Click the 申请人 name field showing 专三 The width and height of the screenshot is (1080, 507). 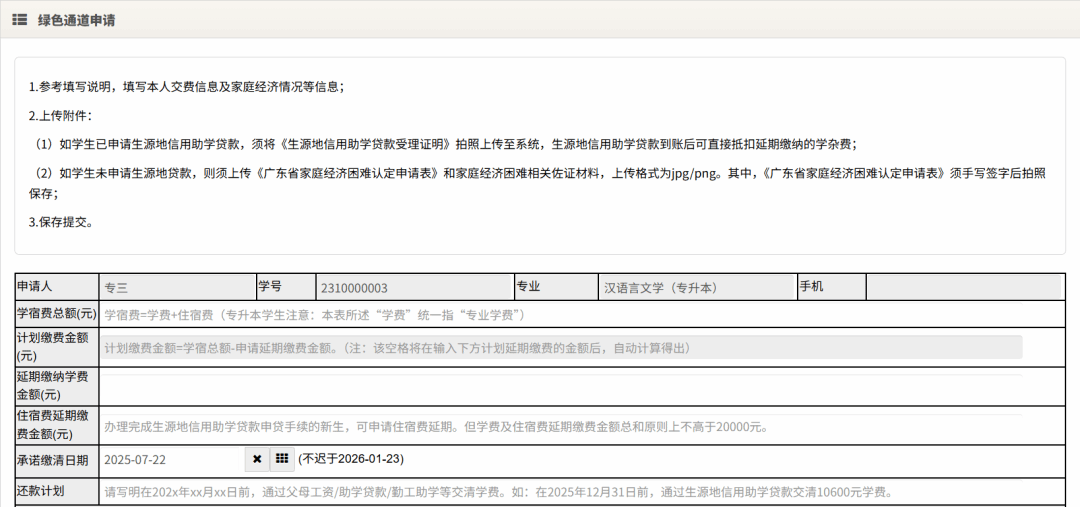coord(177,288)
